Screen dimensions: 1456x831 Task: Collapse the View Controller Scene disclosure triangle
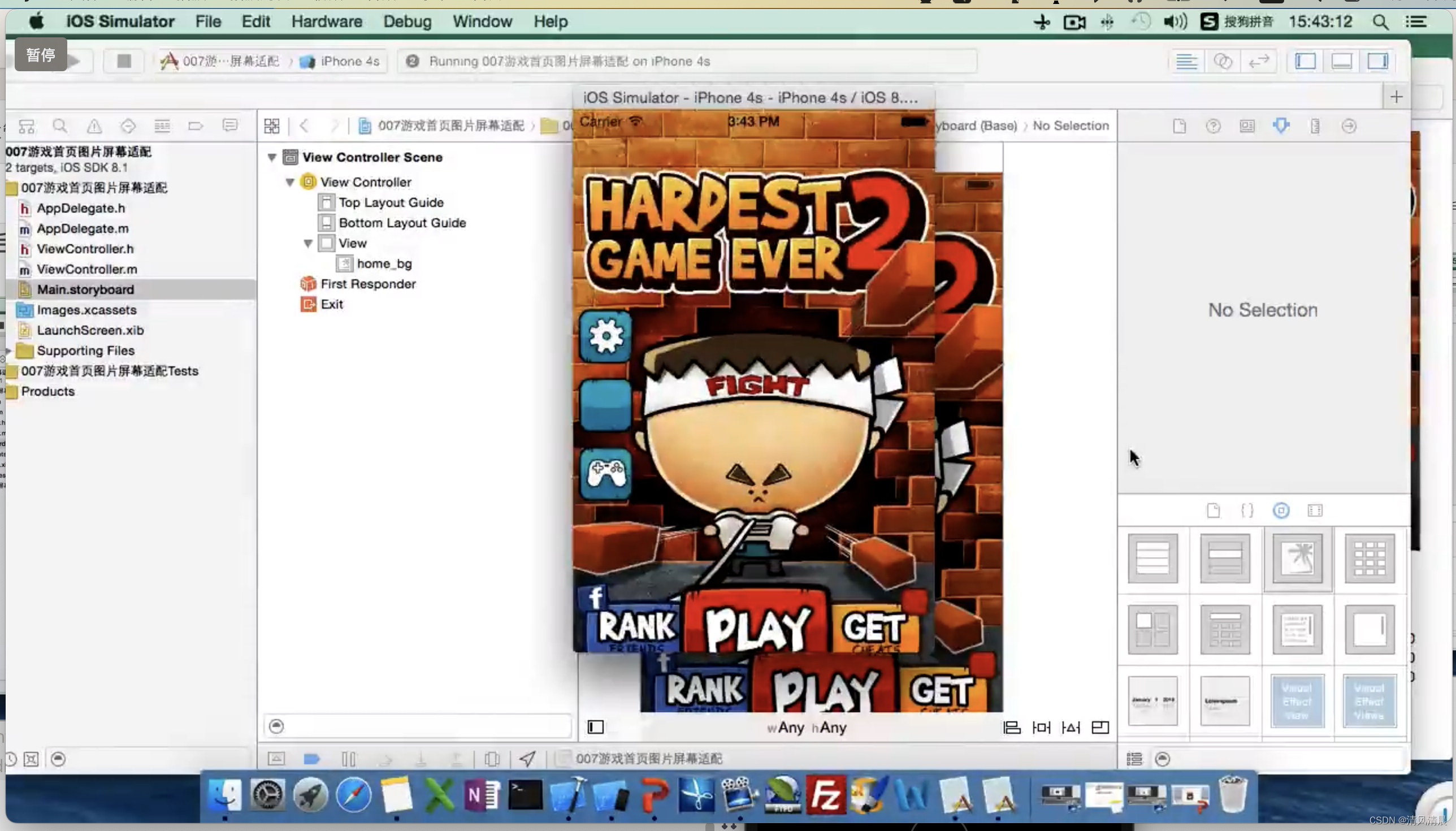pyautogui.click(x=272, y=157)
